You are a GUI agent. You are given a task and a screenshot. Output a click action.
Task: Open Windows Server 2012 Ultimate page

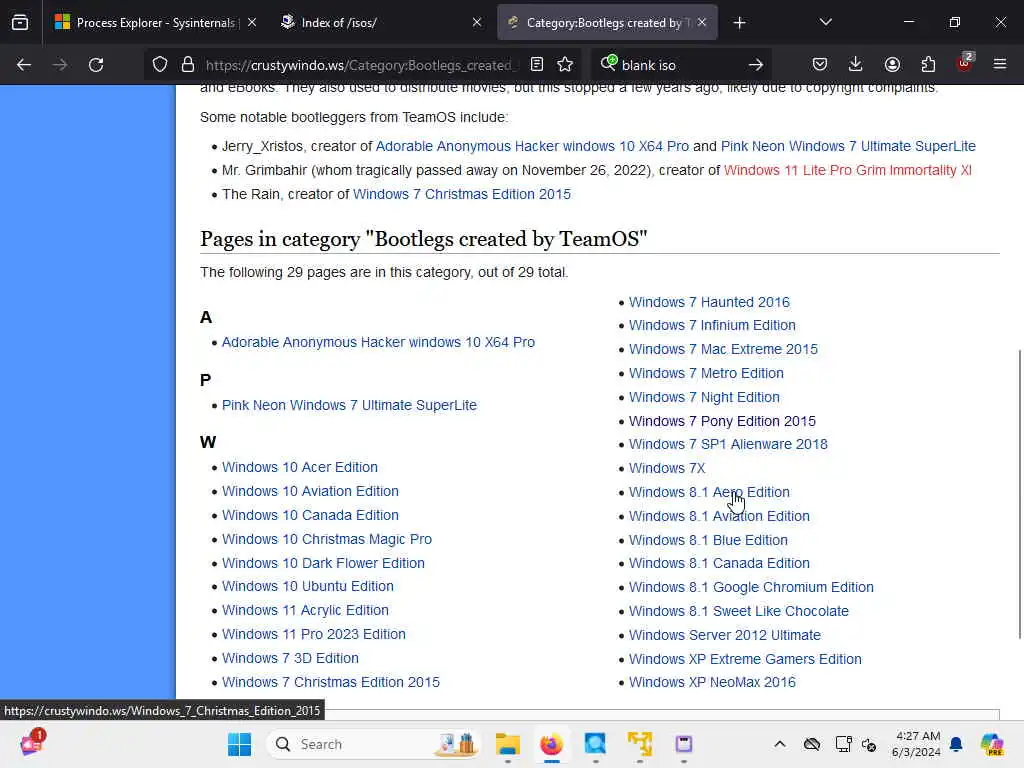coord(725,635)
